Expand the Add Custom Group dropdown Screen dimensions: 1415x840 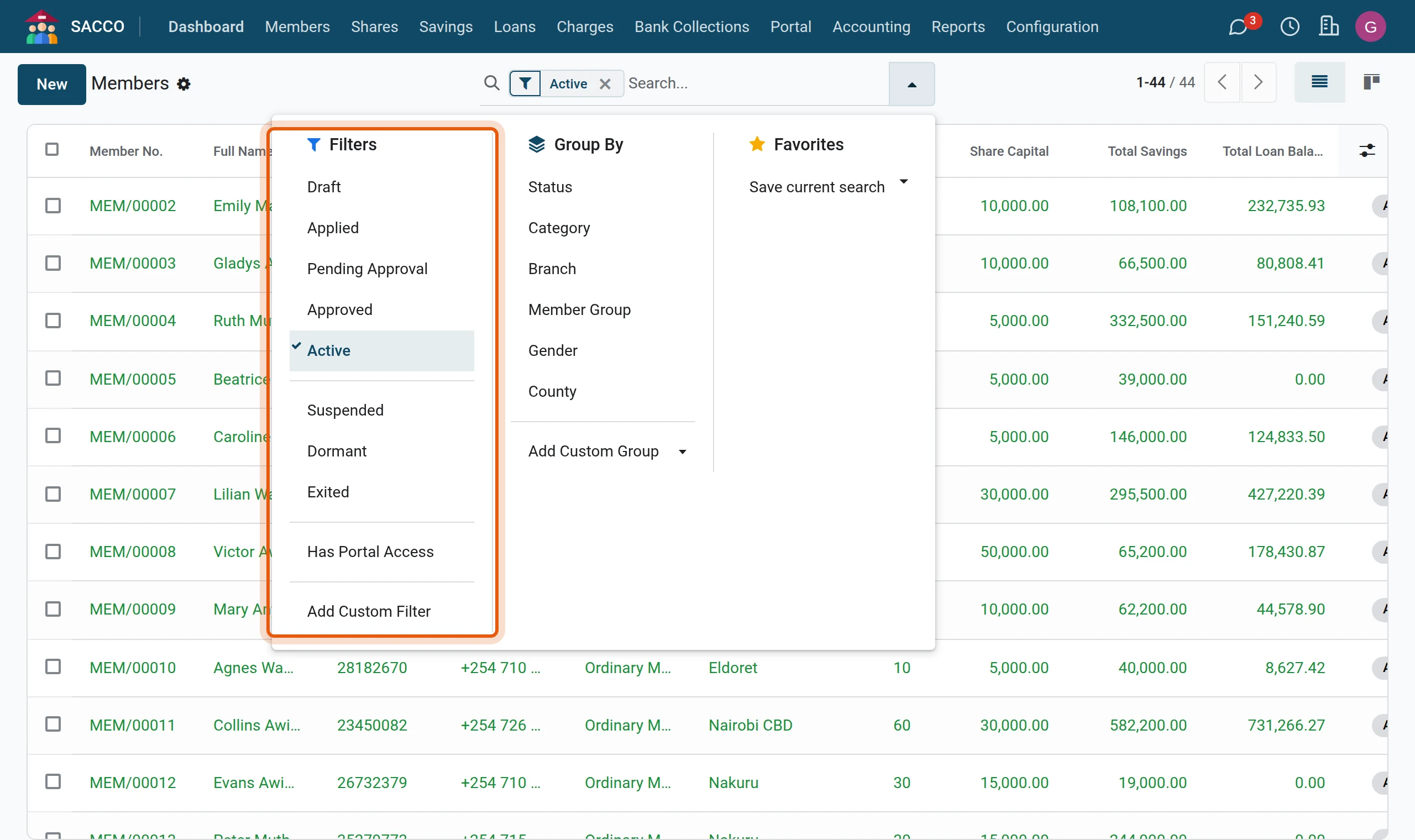click(607, 451)
